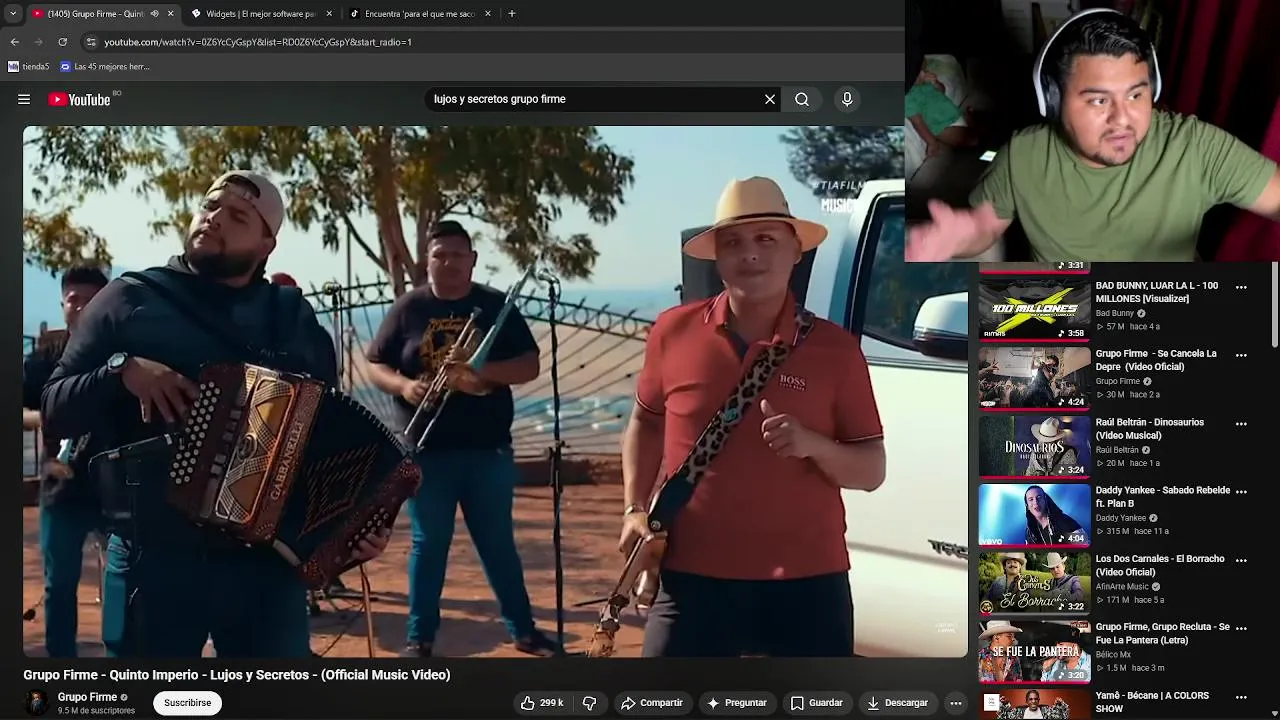Reload the page
Viewport: 1280px width, 720px height.
pos(63,42)
